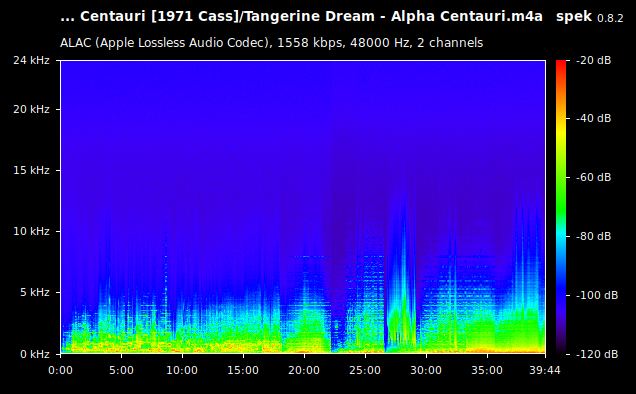Click the "0.8.2" version number
Image resolution: width=636 pixels, height=394 pixels.
click(x=610, y=18)
